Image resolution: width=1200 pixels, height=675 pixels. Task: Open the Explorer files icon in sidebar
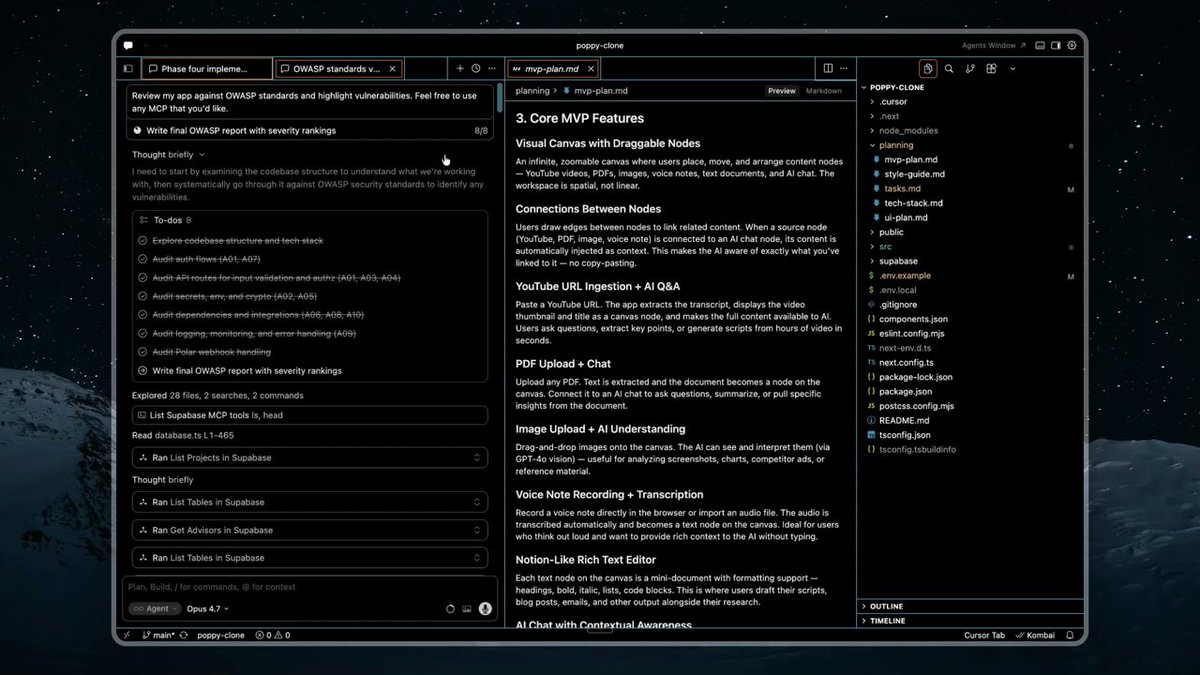click(928, 69)
